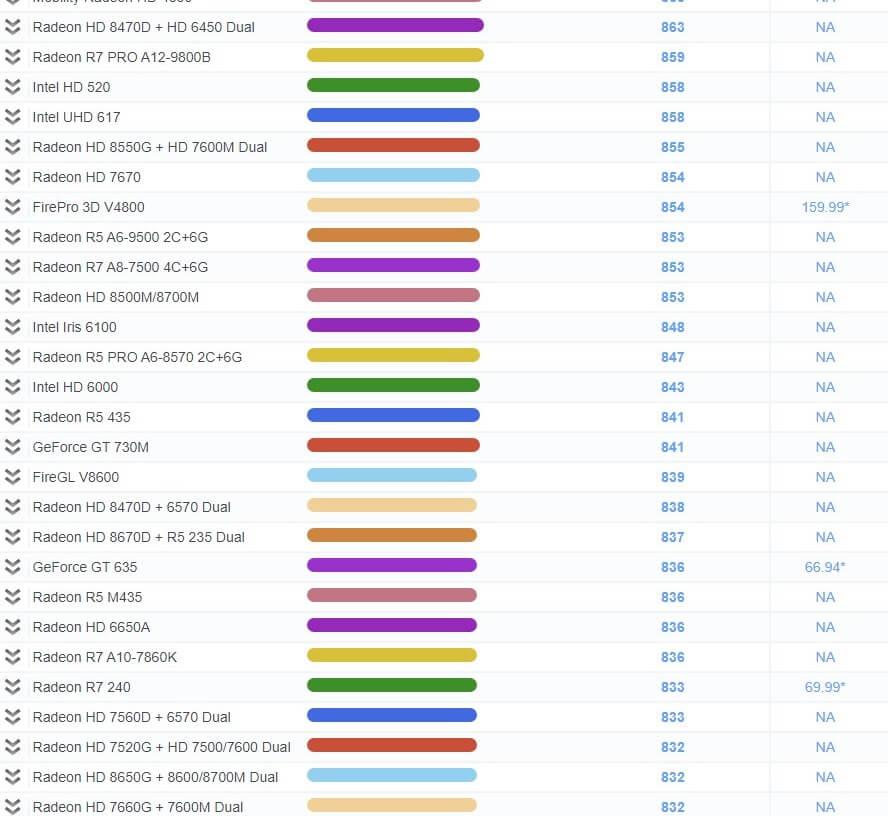
Task: Open Radeon HD 8650G + 8600/8700M Dual link
Action: (155, 777)
